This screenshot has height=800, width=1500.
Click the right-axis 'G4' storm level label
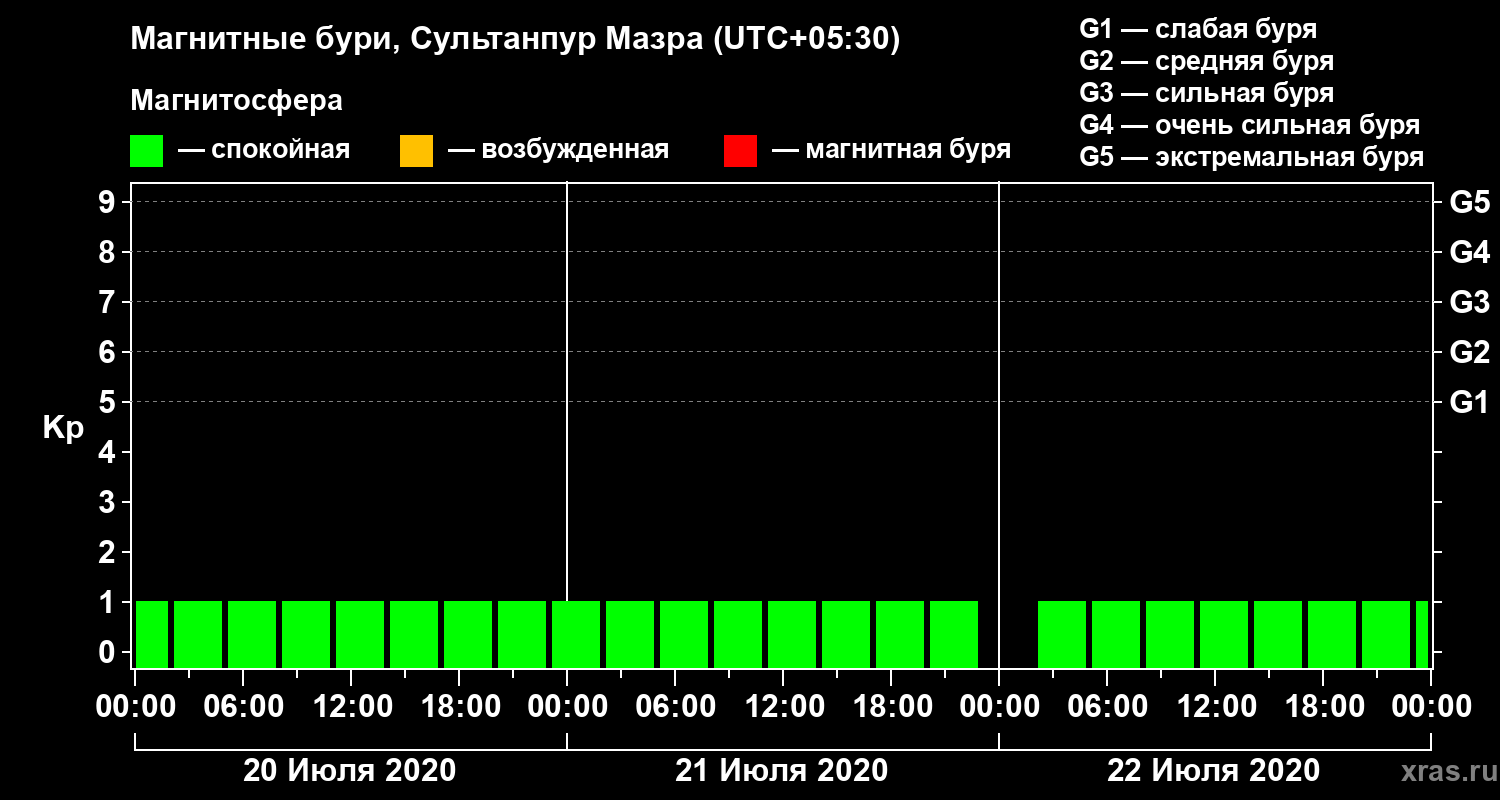(x=1469, y=252)
